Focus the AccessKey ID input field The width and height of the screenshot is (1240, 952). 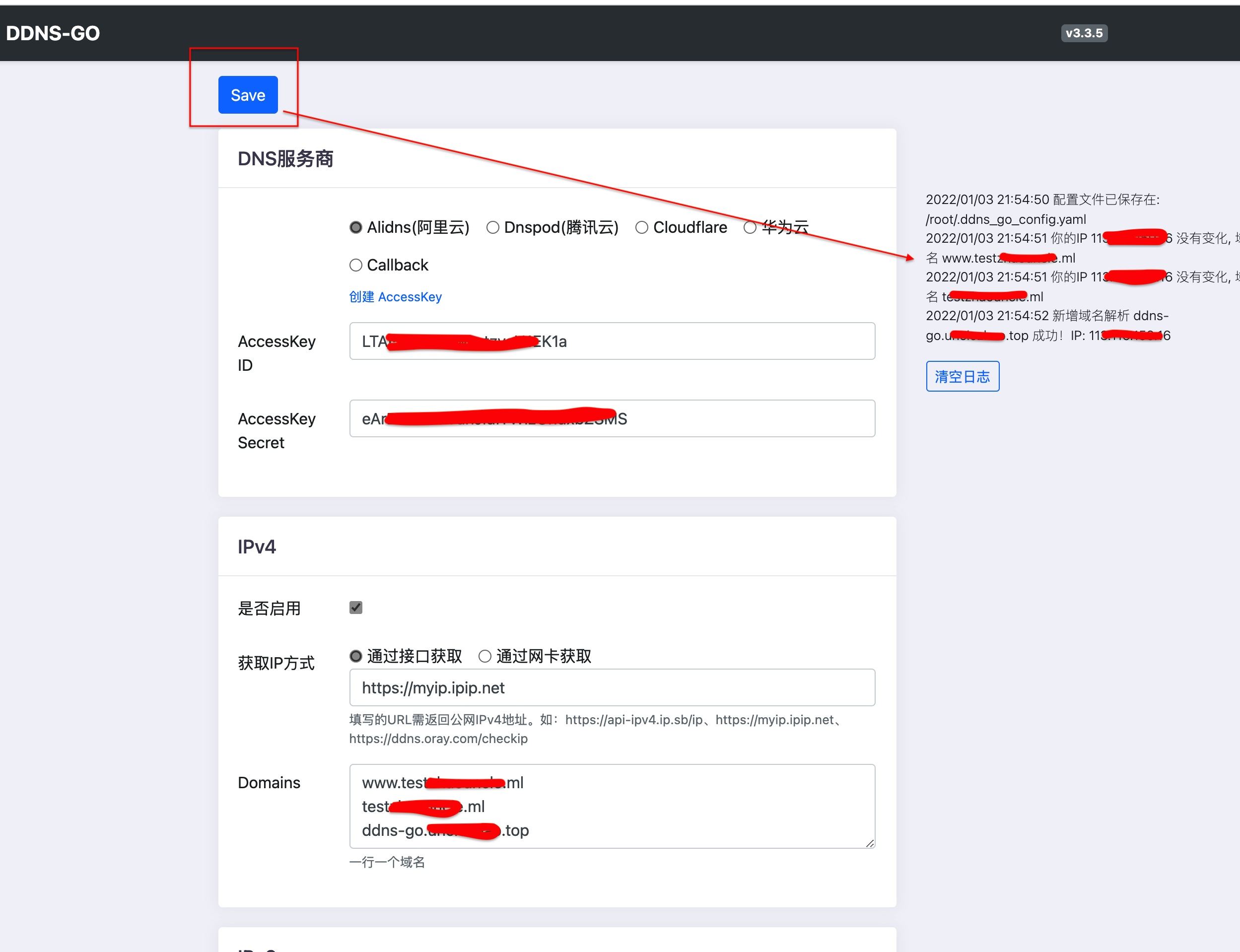pos(612,341)
